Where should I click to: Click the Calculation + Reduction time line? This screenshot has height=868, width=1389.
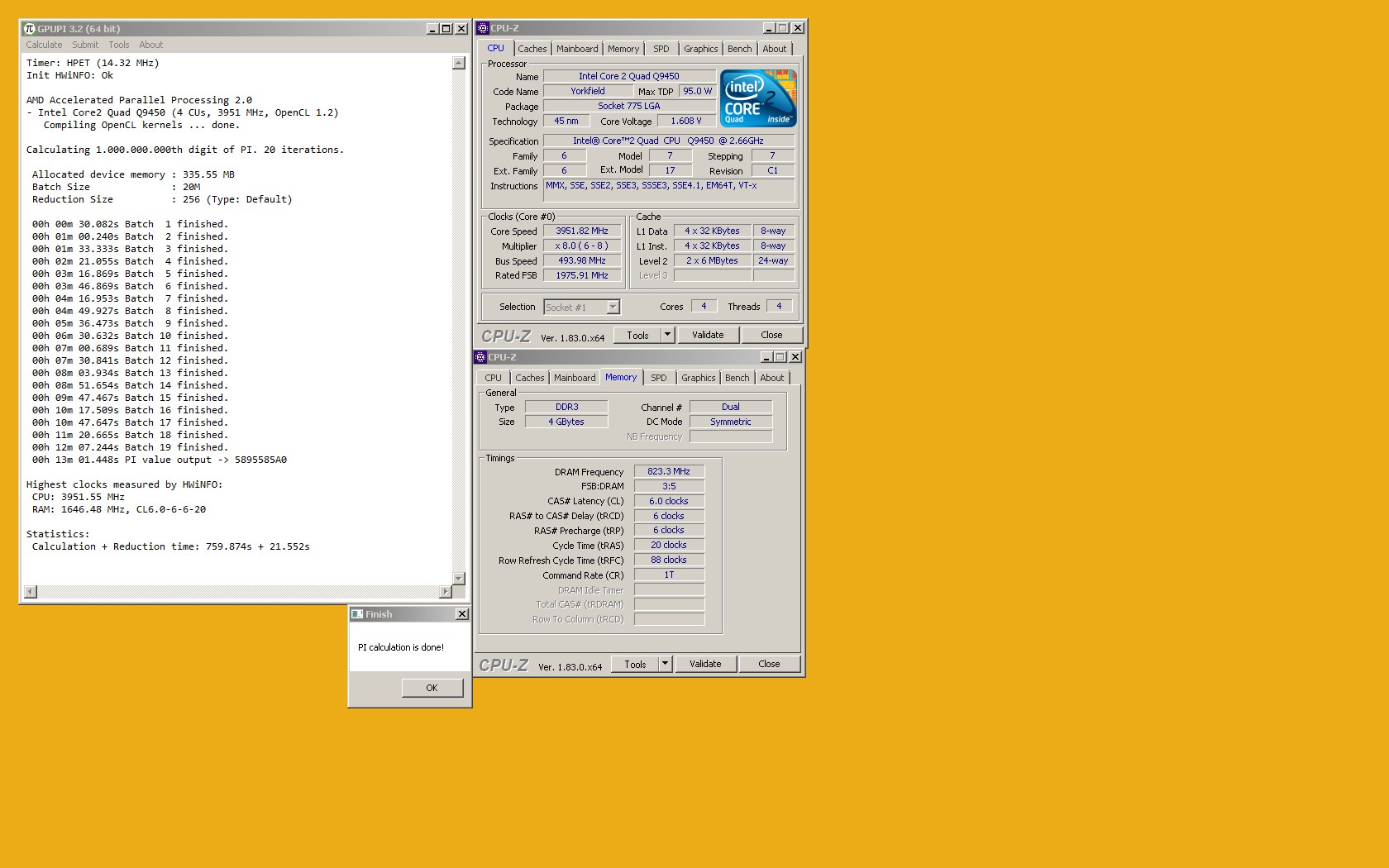tap(171, 546)
